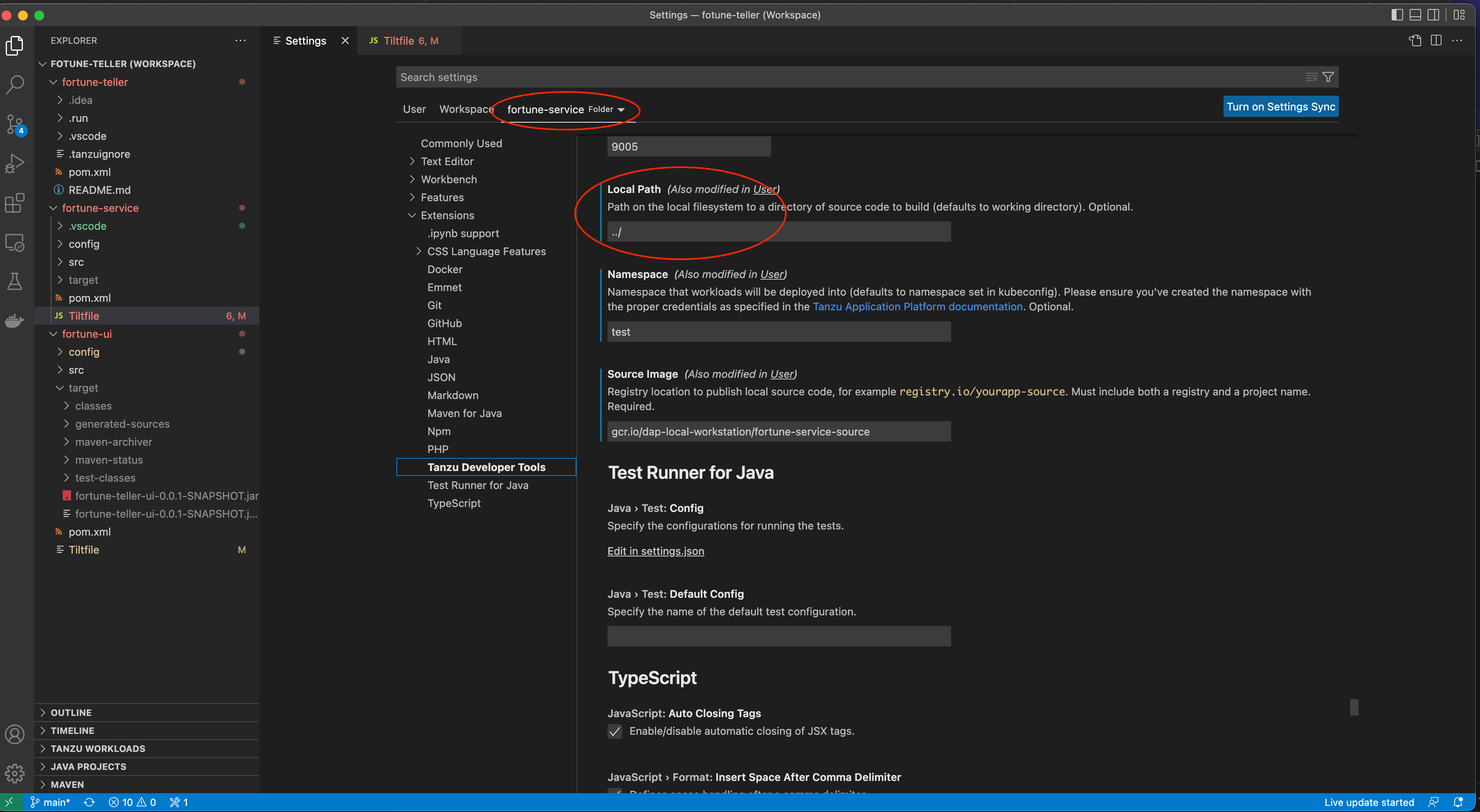Synchronize changes icon in status bar
Image resolution: width=1480 pixels, height=812 pixels.
pyautogui.click(x=90, y=802)
